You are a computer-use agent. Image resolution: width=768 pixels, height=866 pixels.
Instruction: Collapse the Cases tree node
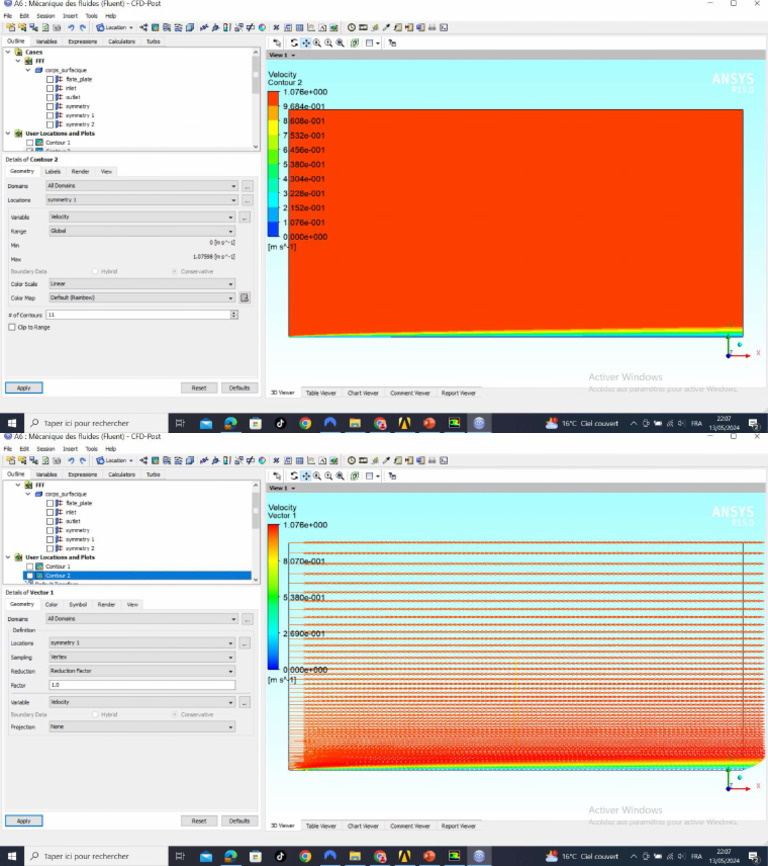[x=8, y=52]
